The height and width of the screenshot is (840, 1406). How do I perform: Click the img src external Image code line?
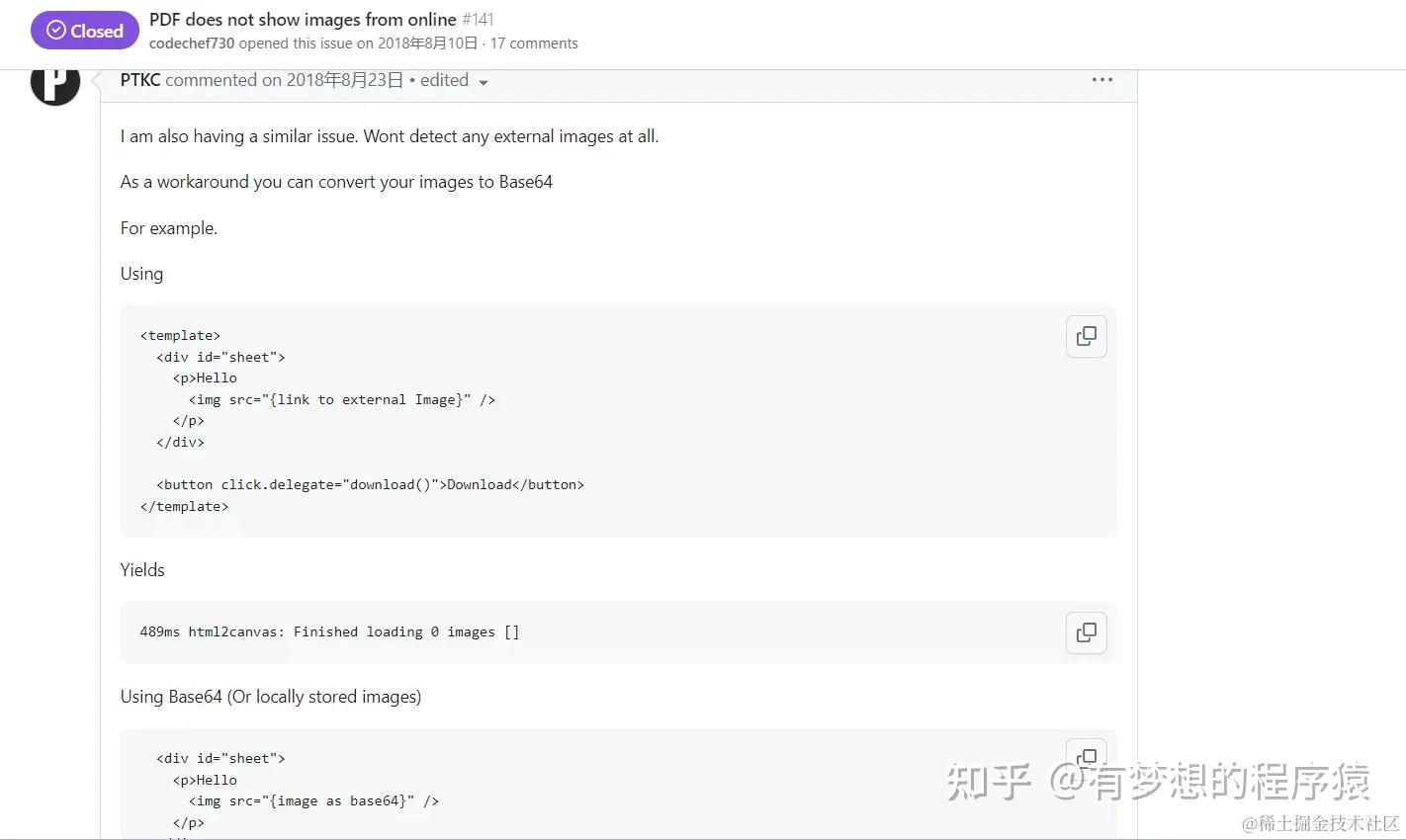click(342, 399)
